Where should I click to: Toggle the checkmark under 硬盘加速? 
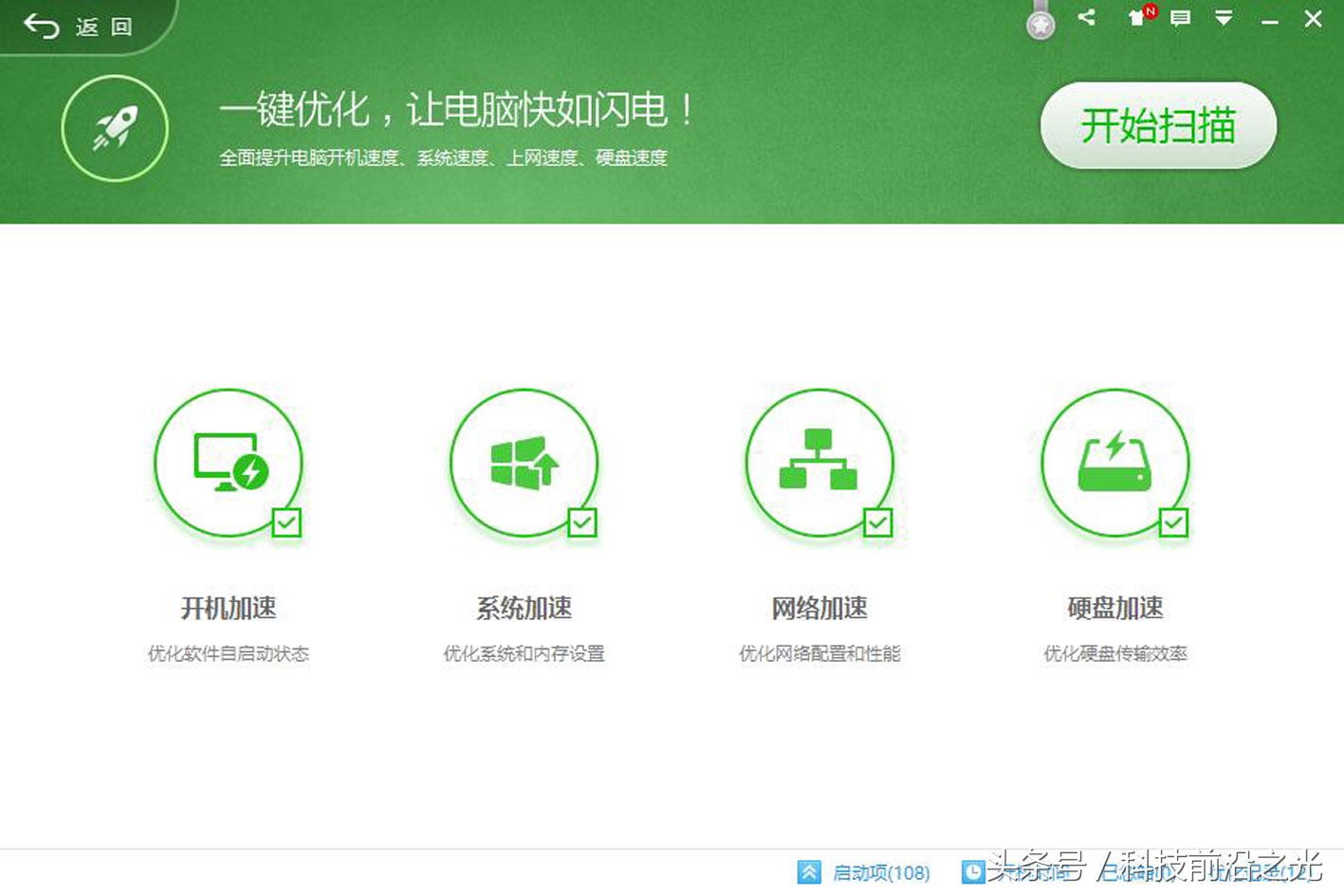pyautogui.click(x=1174, y=522)
